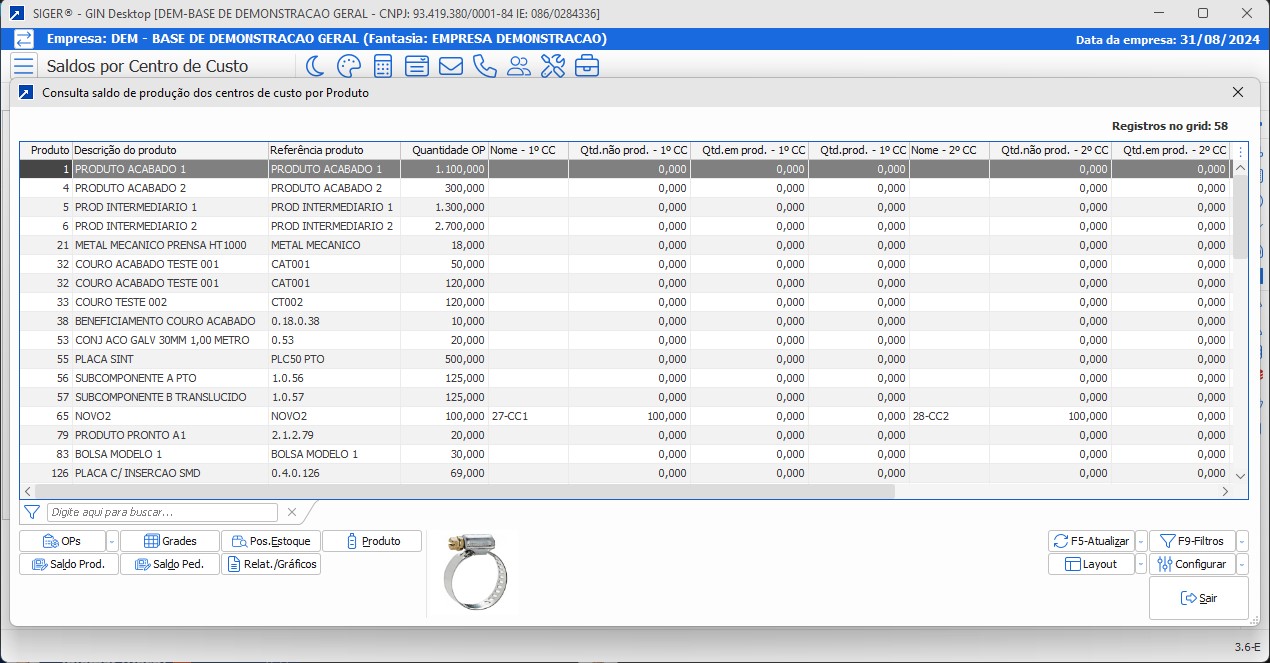This screenshot has width=1270, height=663.
Task: Open the calculator tool icon
Action: tap(382, 65)
